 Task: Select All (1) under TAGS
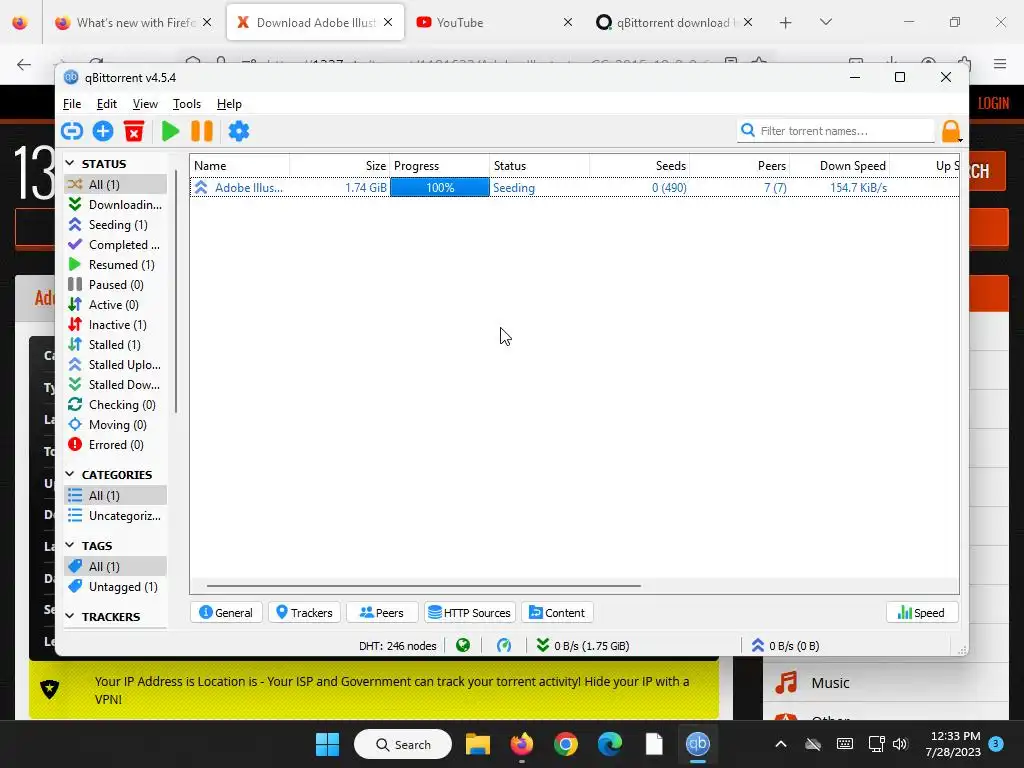click(116, 567)
